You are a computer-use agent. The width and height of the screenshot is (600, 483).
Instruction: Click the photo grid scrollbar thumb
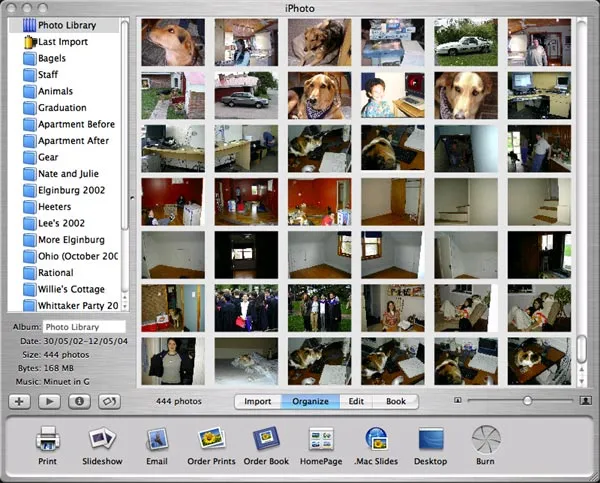pyautogui.click(x=582, y=349)
